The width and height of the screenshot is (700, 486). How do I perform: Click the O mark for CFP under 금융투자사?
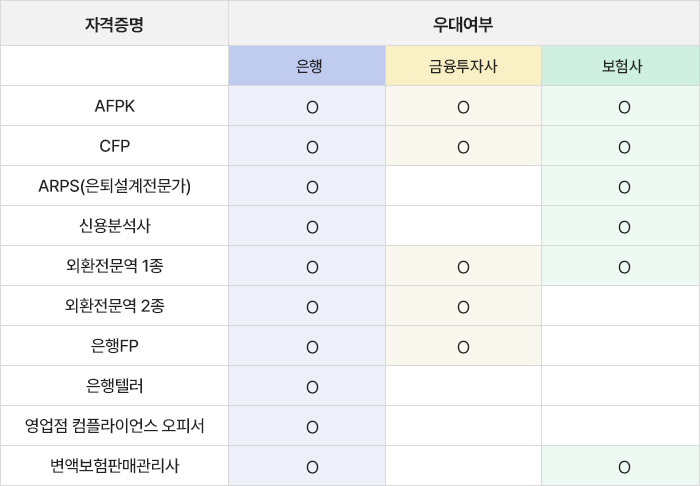[463, 147]
